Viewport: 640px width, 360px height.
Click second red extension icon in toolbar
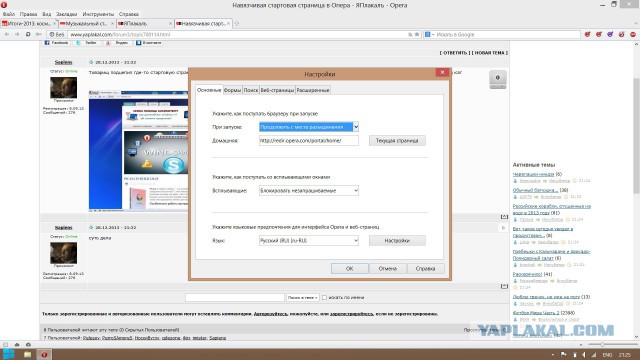(599, 35)
